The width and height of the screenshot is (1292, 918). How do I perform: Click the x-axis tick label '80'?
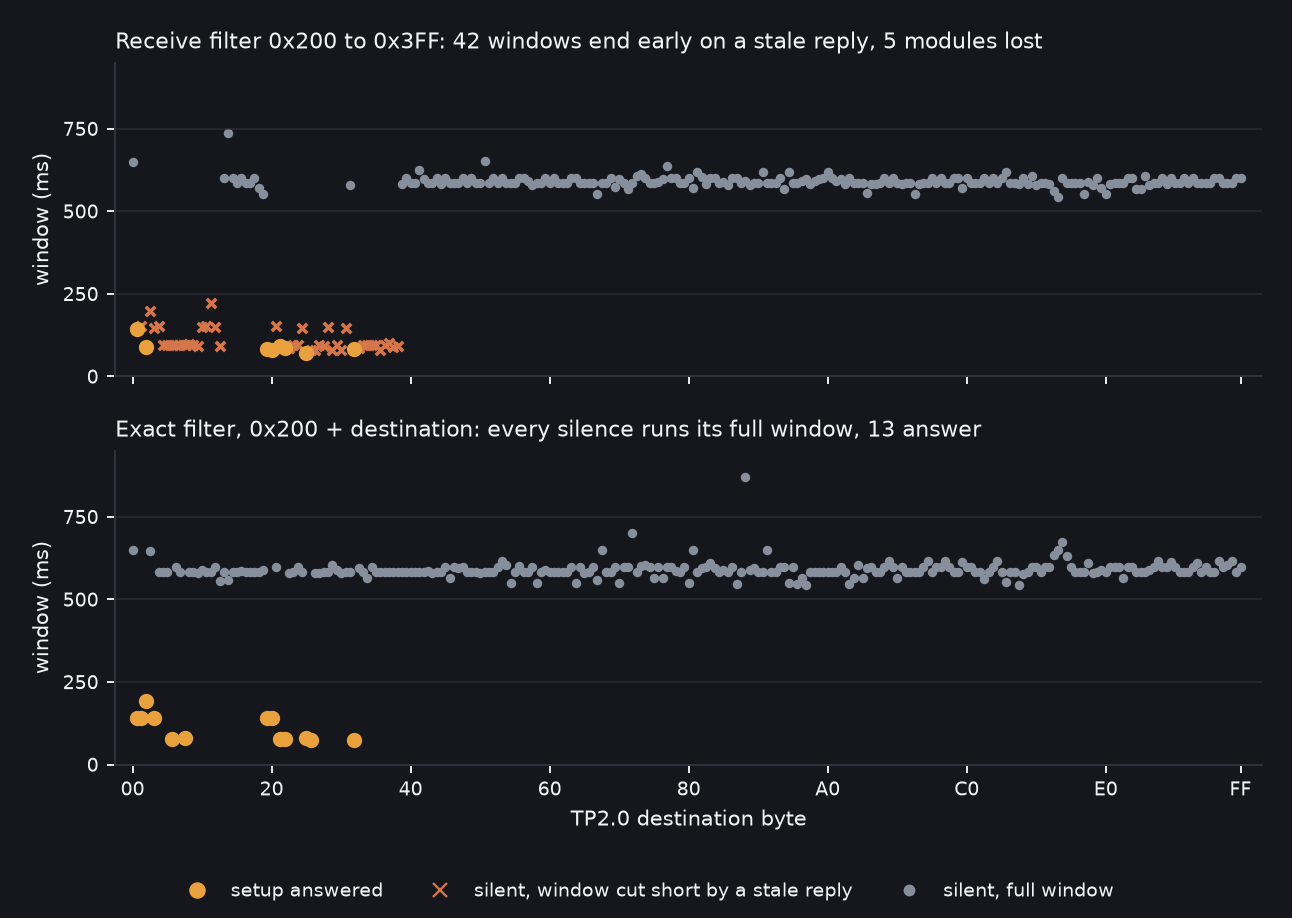point(688,788)
